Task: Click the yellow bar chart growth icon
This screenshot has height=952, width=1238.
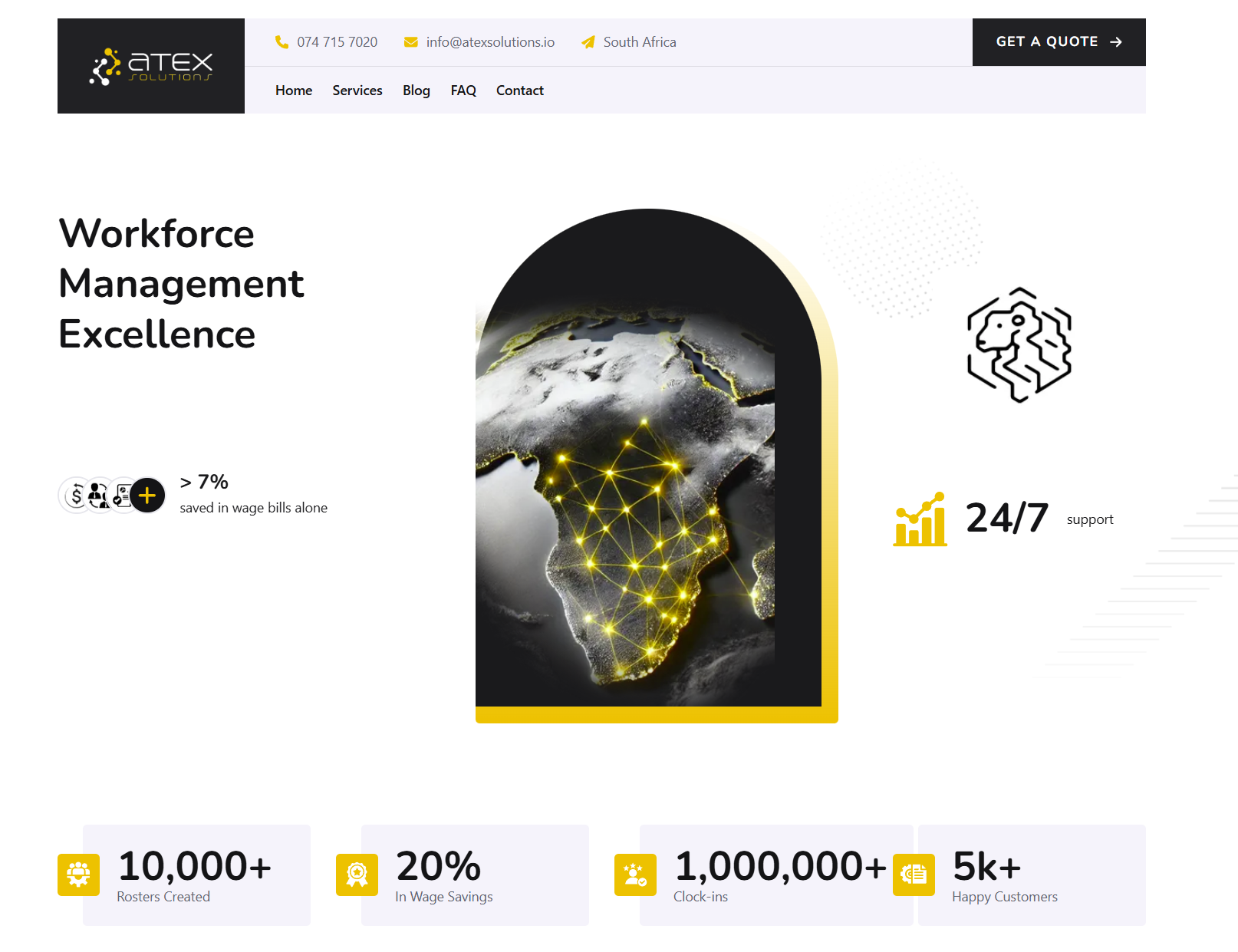Action: tap(920, 519)
